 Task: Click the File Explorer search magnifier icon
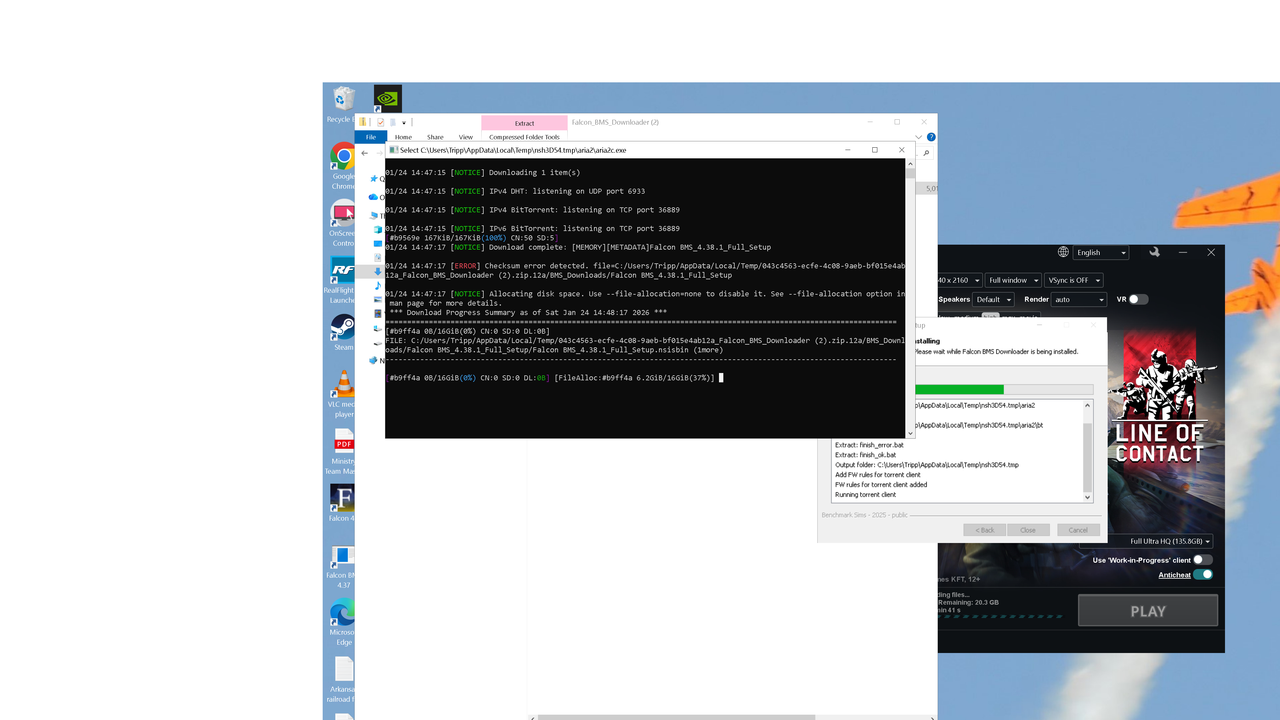pos(926,153)
